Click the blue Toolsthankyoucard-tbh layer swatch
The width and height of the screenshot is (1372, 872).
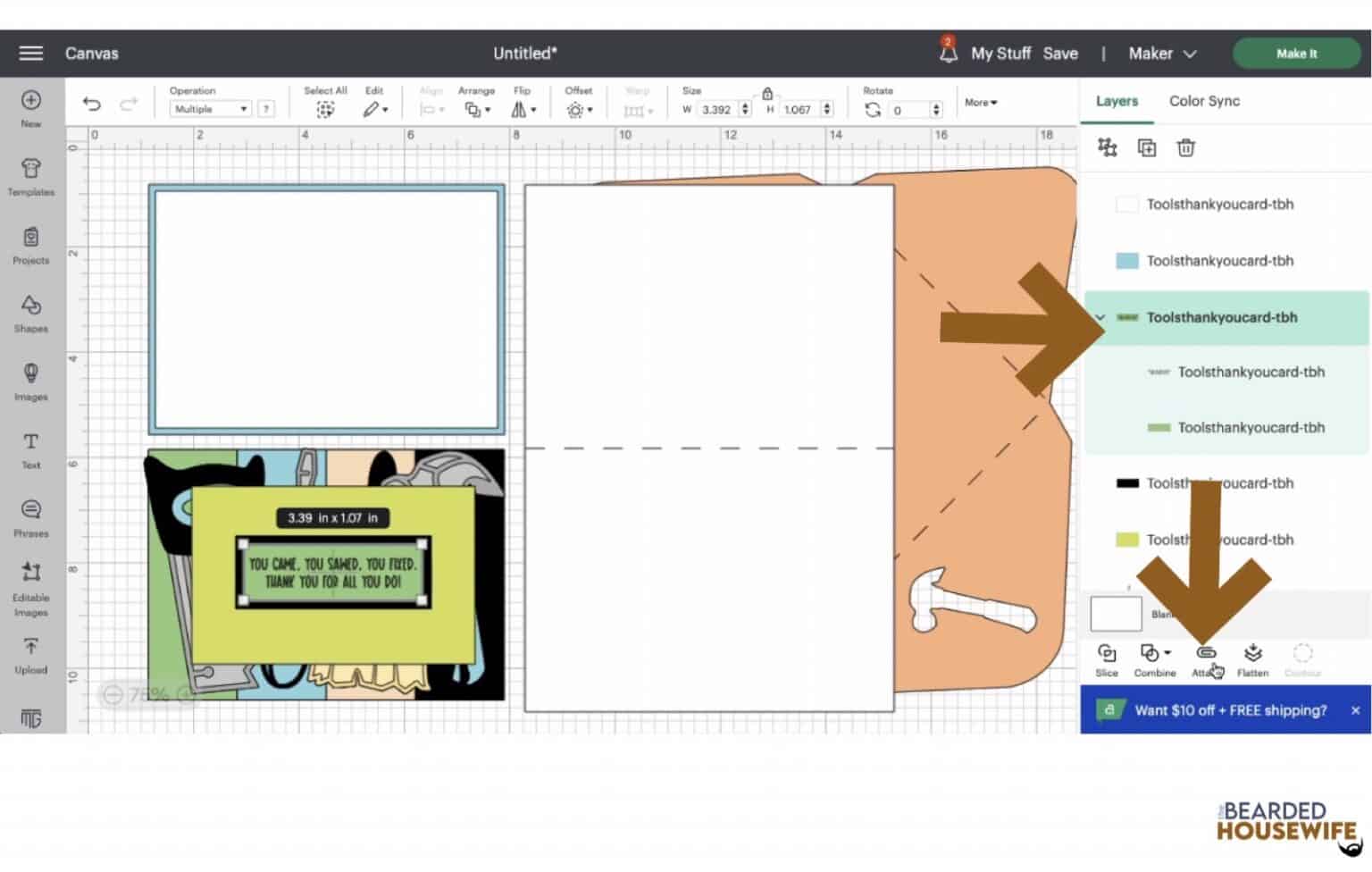[x=1127, y=261]
